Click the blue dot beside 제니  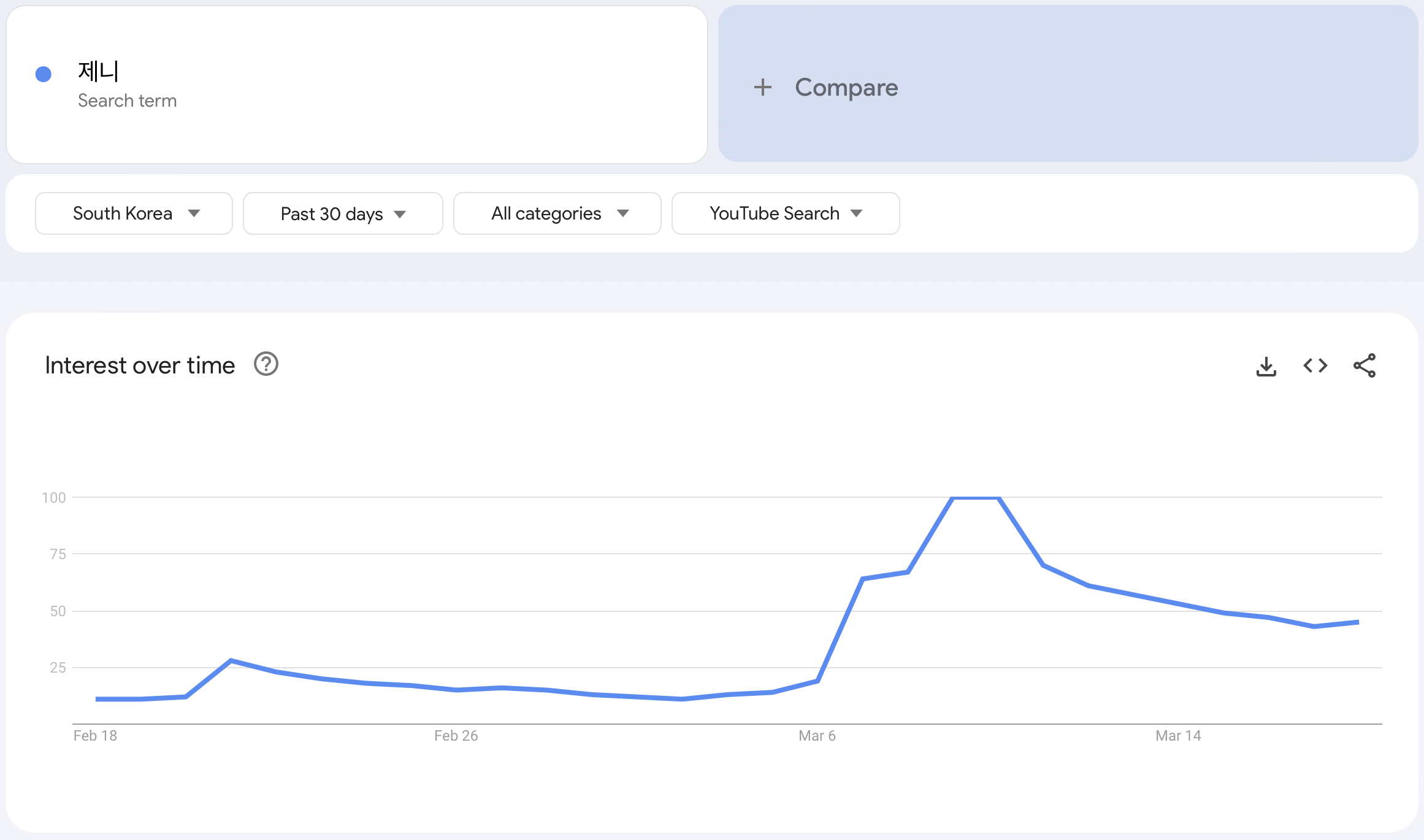click(x=43, y=74)
